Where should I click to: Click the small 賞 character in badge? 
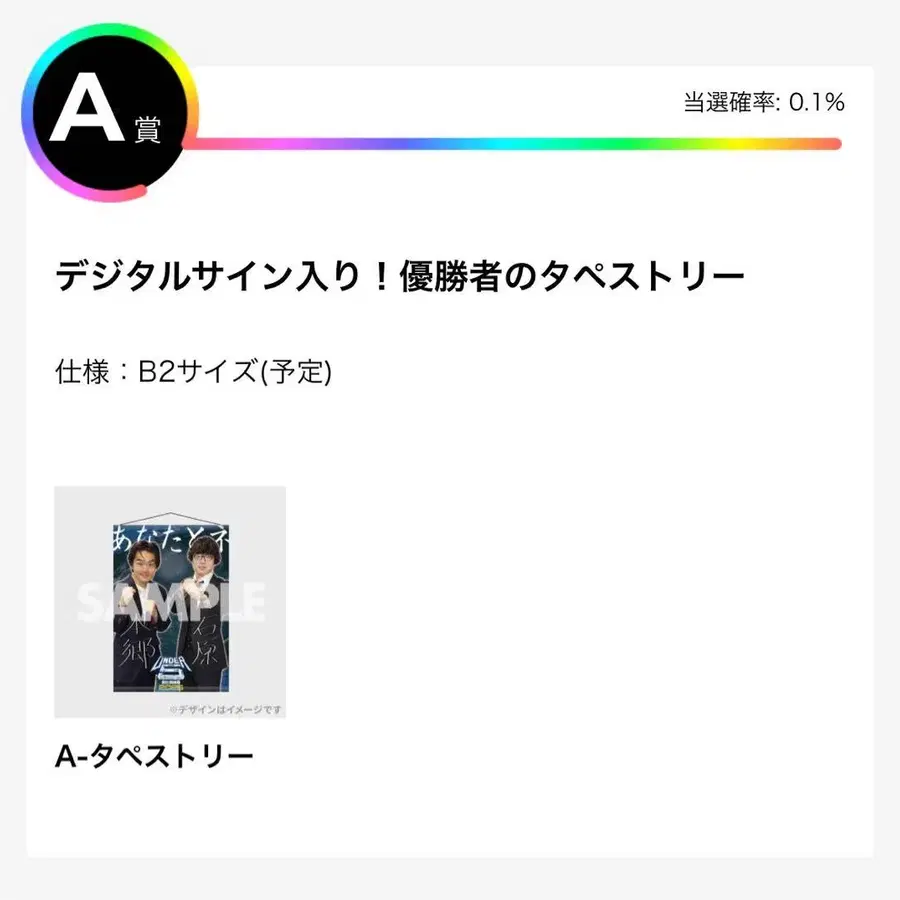[146, 129]
